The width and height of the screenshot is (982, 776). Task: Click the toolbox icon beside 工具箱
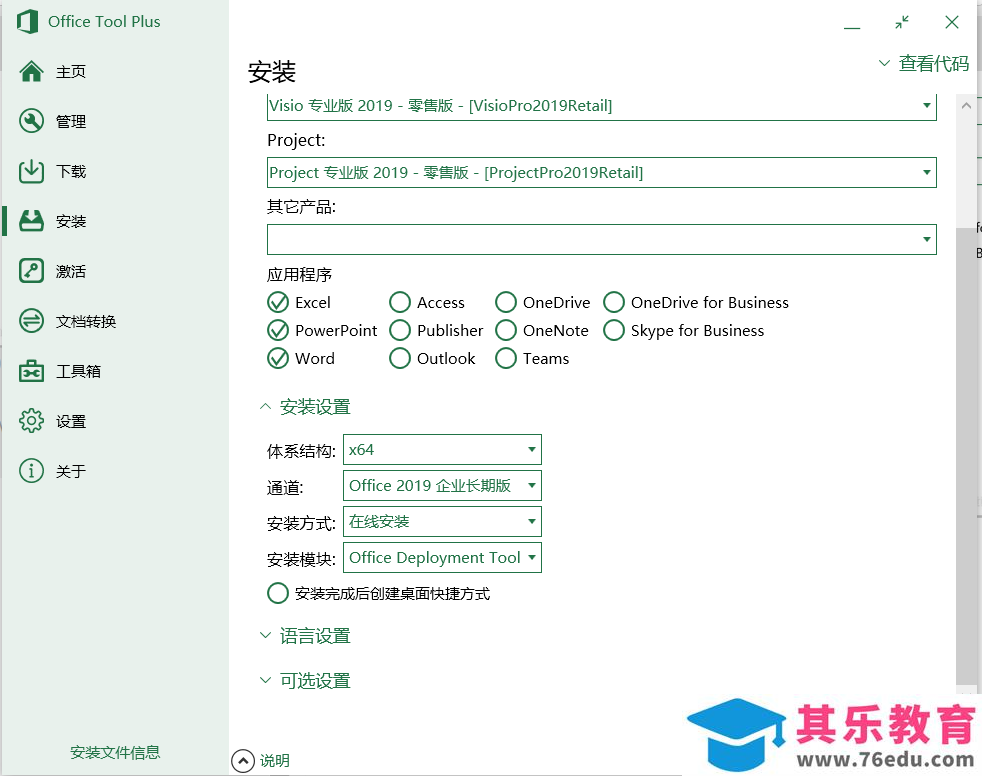tap(31, 371)
